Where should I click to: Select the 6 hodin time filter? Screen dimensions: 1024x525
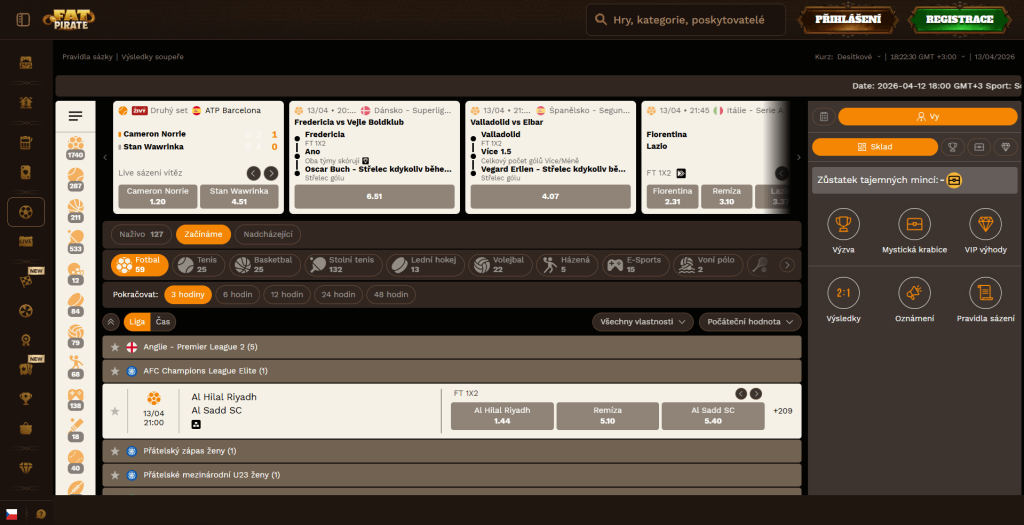[x=237, y=295]
